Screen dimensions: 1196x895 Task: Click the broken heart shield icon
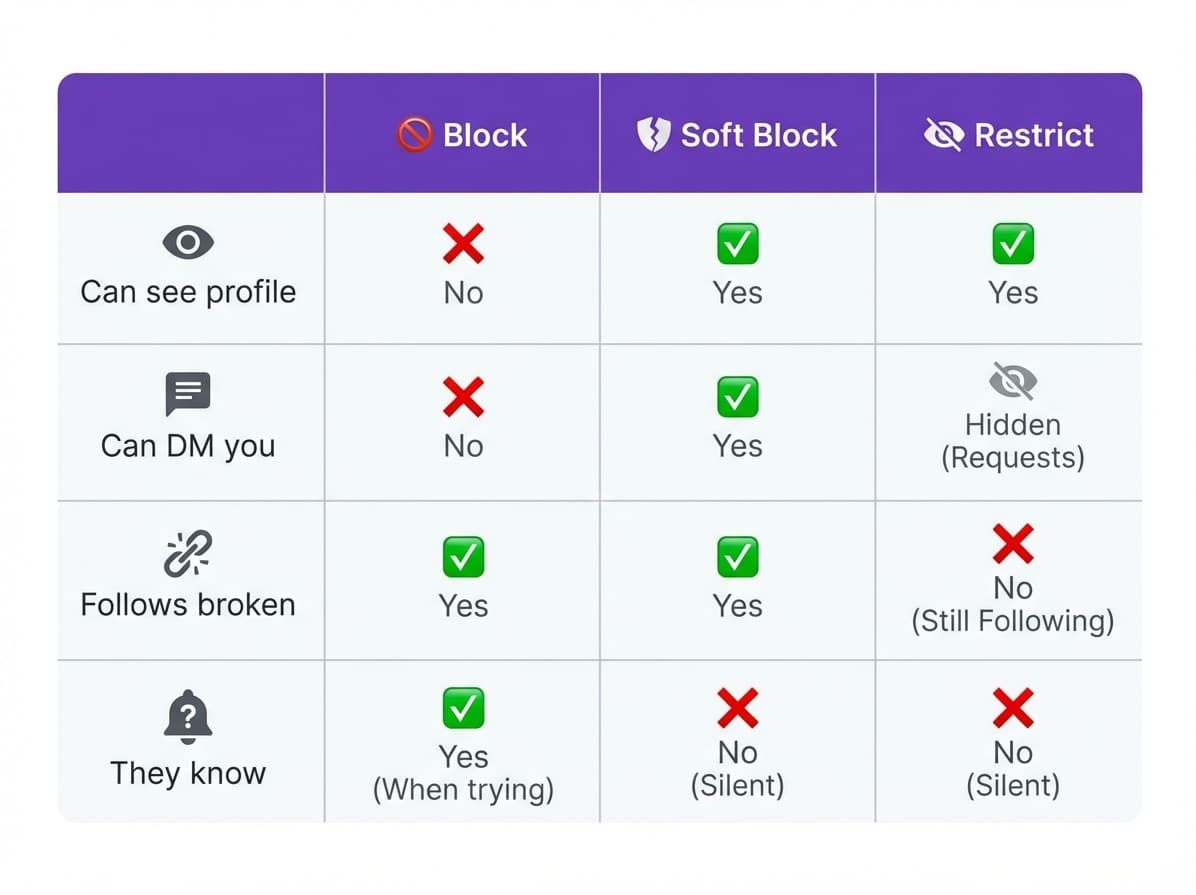tap(652, 134)
